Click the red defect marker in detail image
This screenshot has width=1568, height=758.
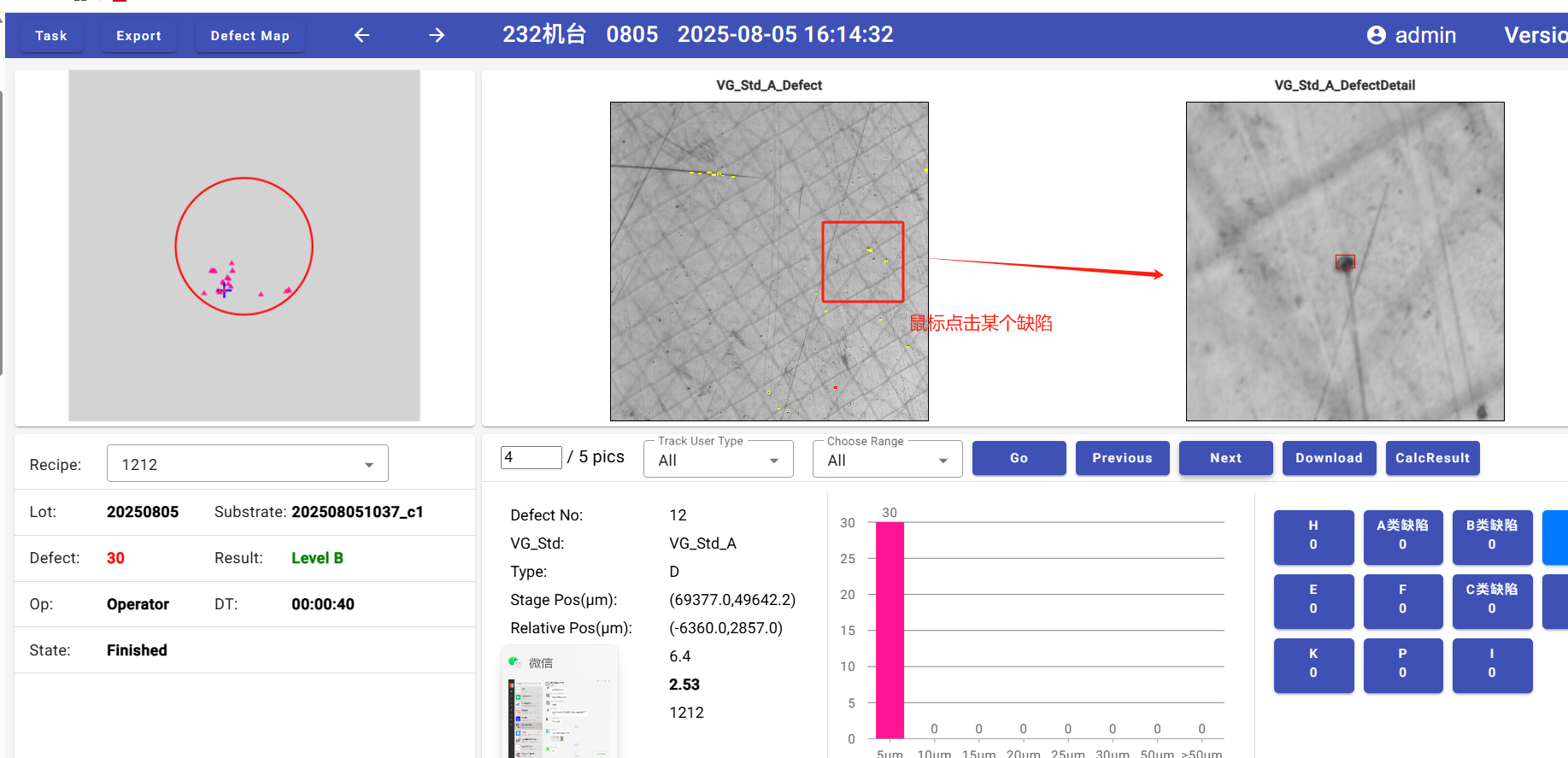1345,261
